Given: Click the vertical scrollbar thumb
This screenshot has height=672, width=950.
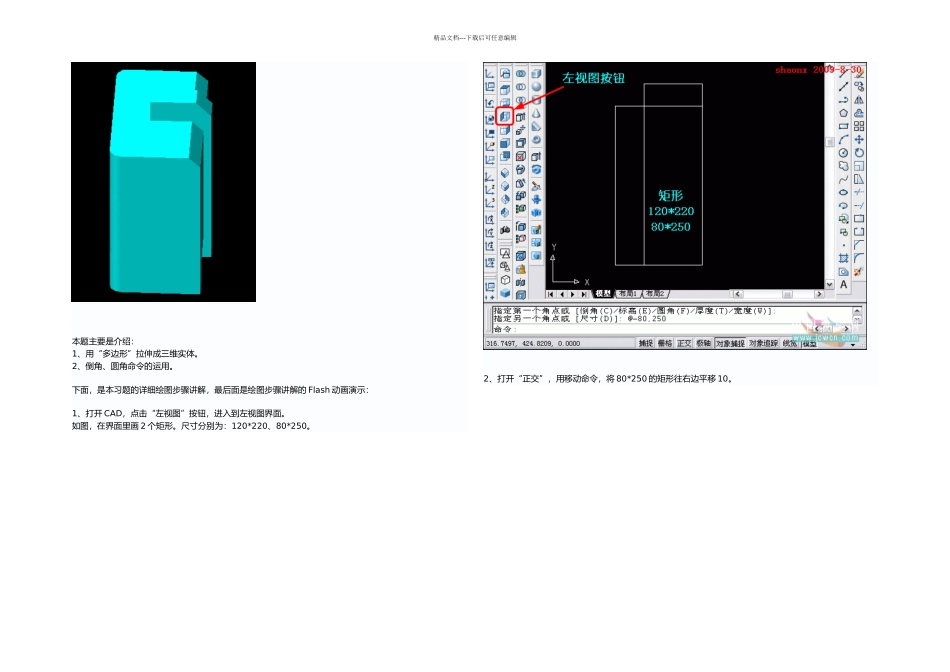Looking at the screenshot, I should (x=830, y=142).
